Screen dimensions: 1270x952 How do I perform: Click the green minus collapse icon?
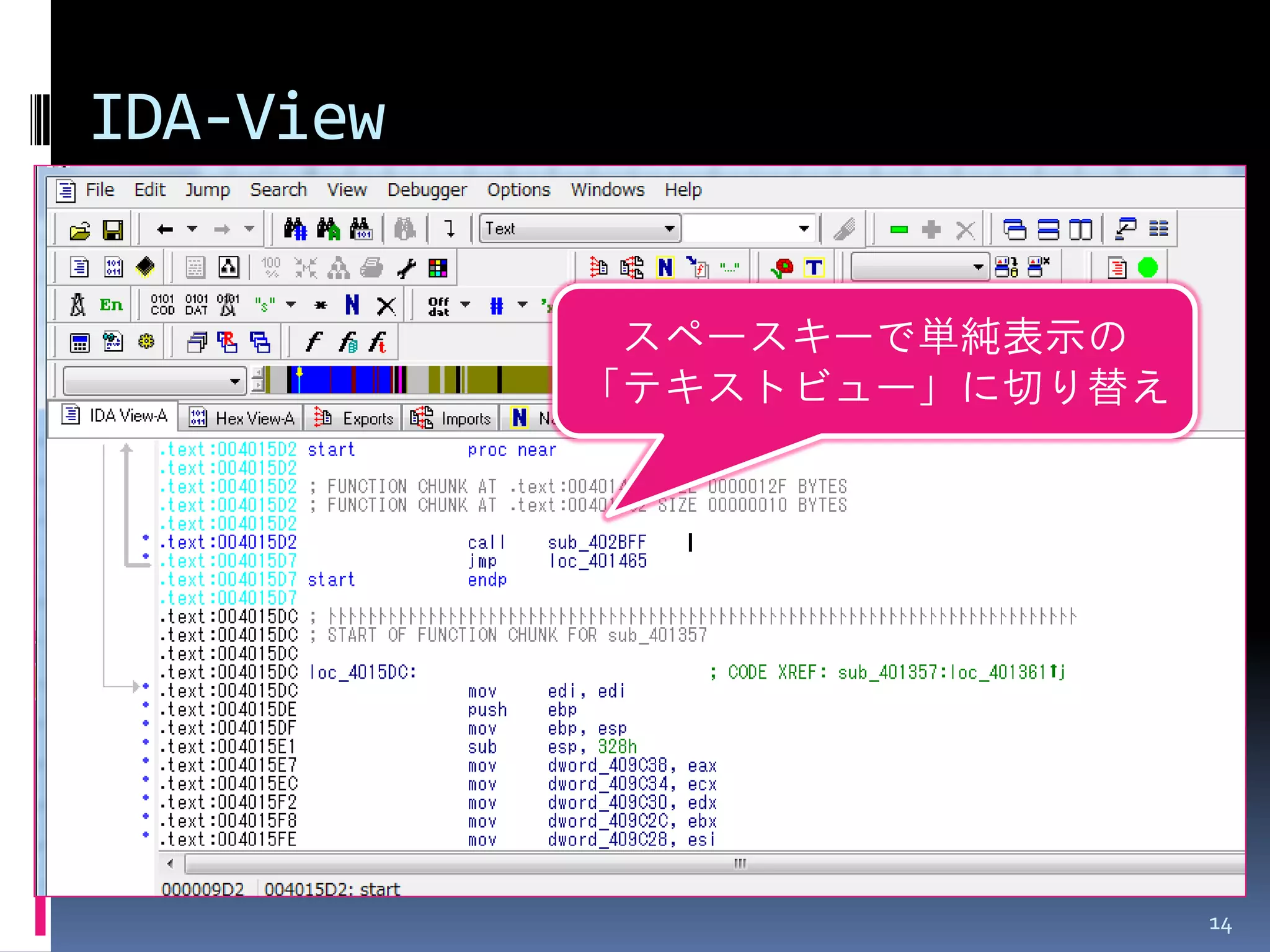click(x=899, y=230)
